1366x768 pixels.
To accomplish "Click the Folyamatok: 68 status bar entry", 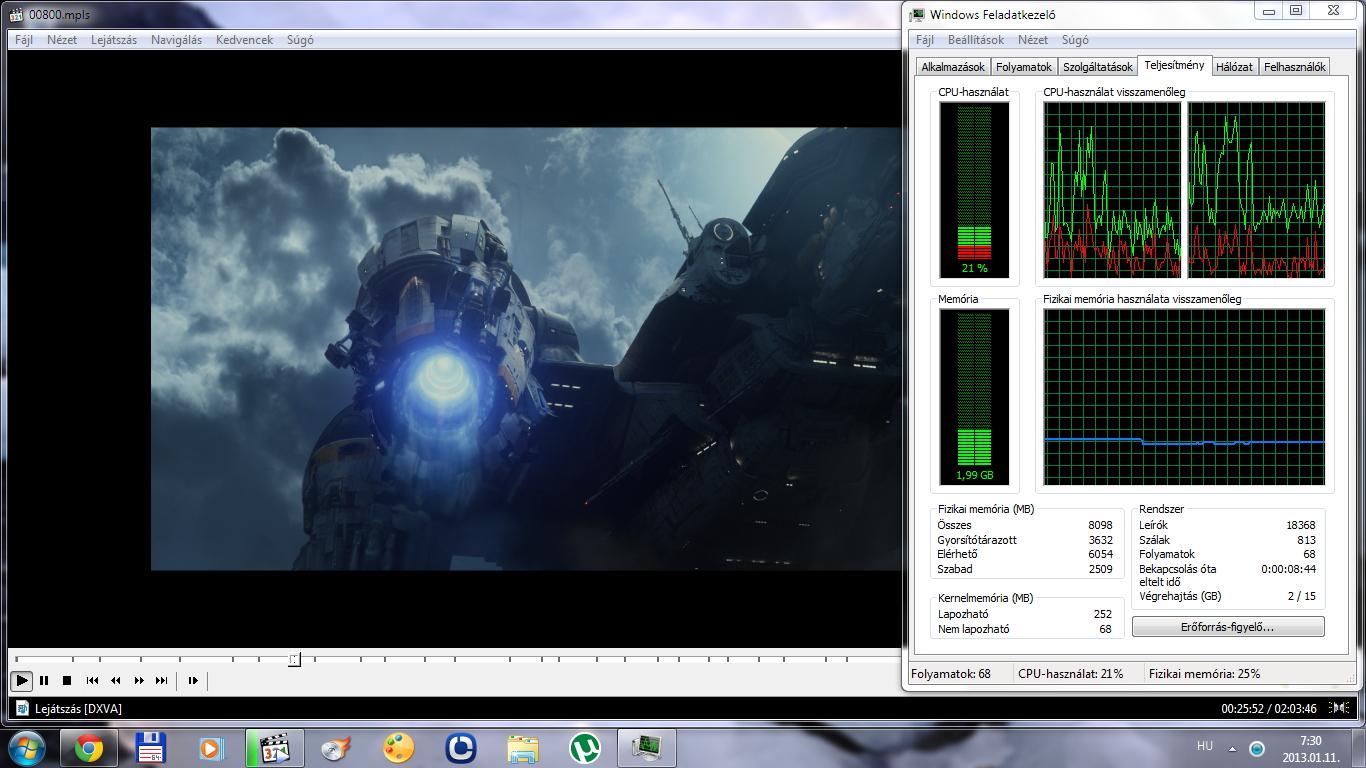I will (951, 674).
